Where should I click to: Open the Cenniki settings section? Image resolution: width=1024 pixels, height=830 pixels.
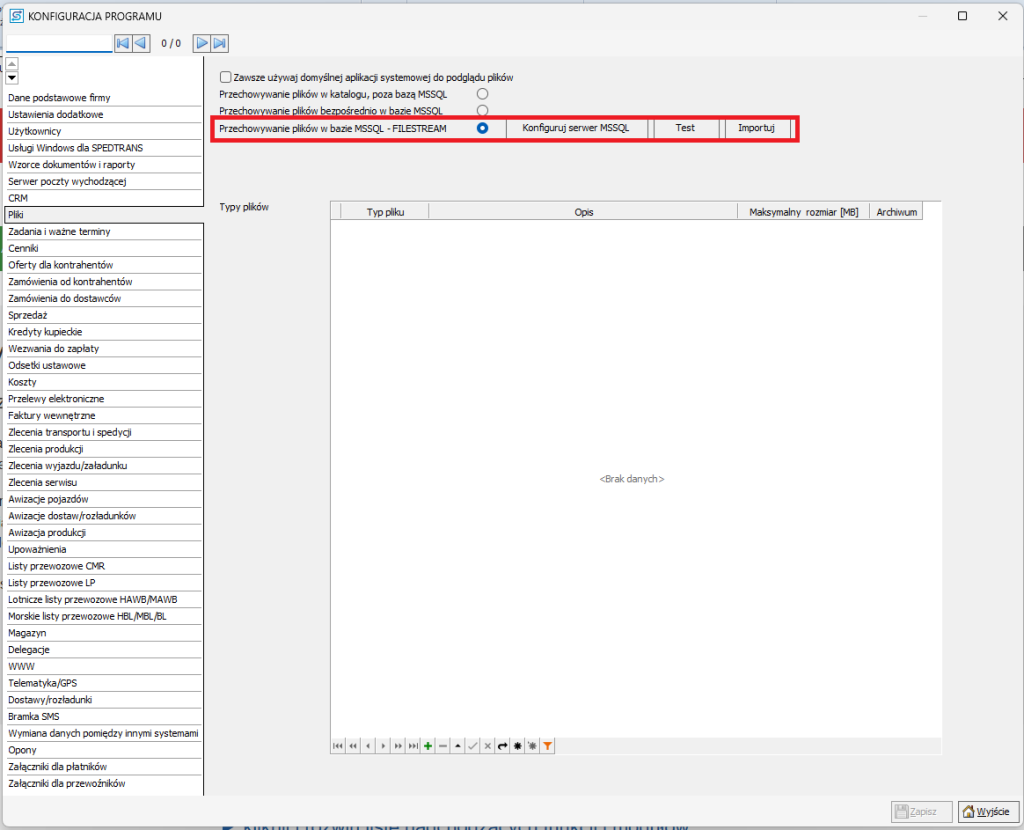(24, 248)
